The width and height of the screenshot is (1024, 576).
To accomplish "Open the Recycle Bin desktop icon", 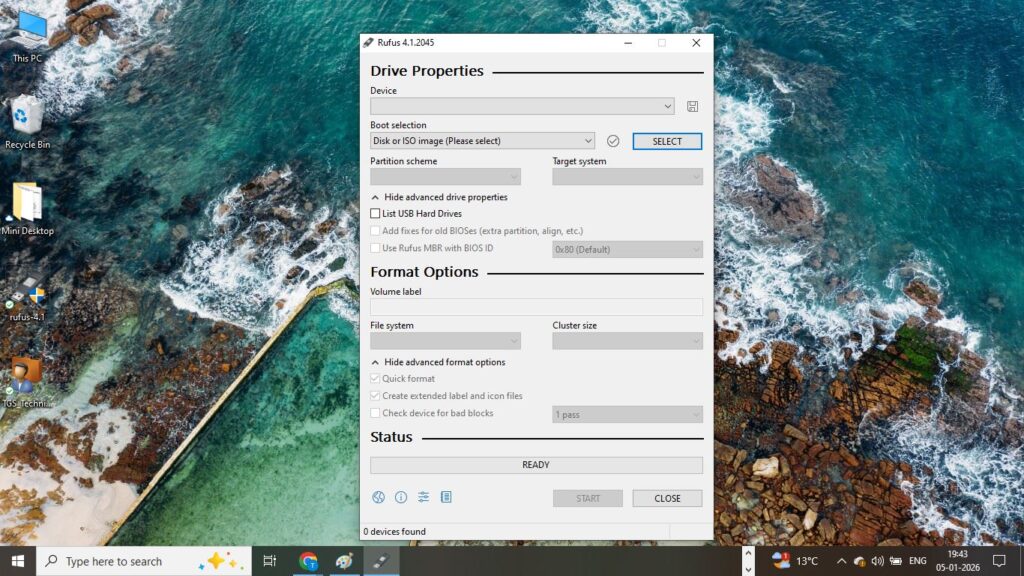I will pyautogui.click(x=27, y=122).
